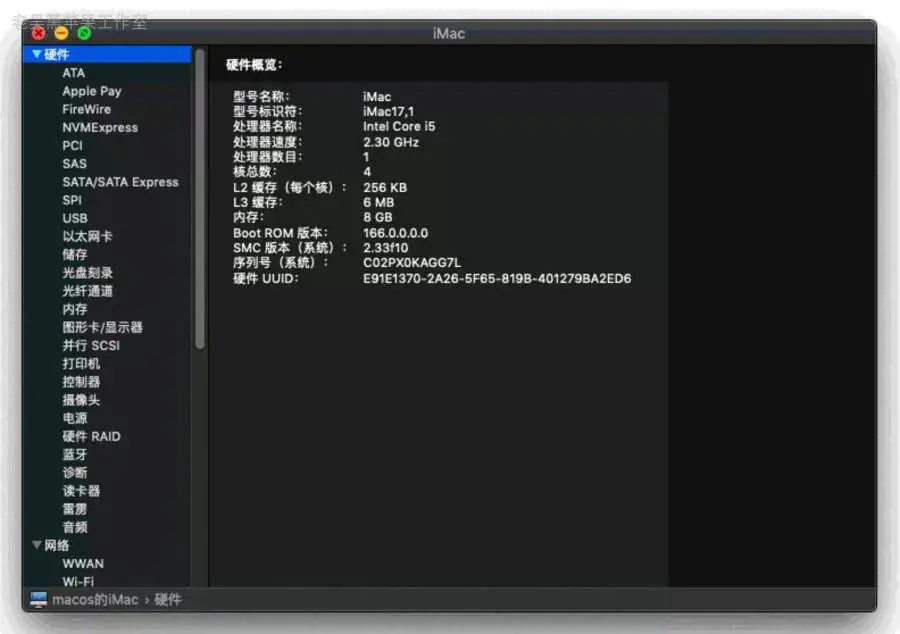The image size is (900, 634).
Task: Open Apple Pay hardware section
Action: pyautogui.click(x=92, y=91)
